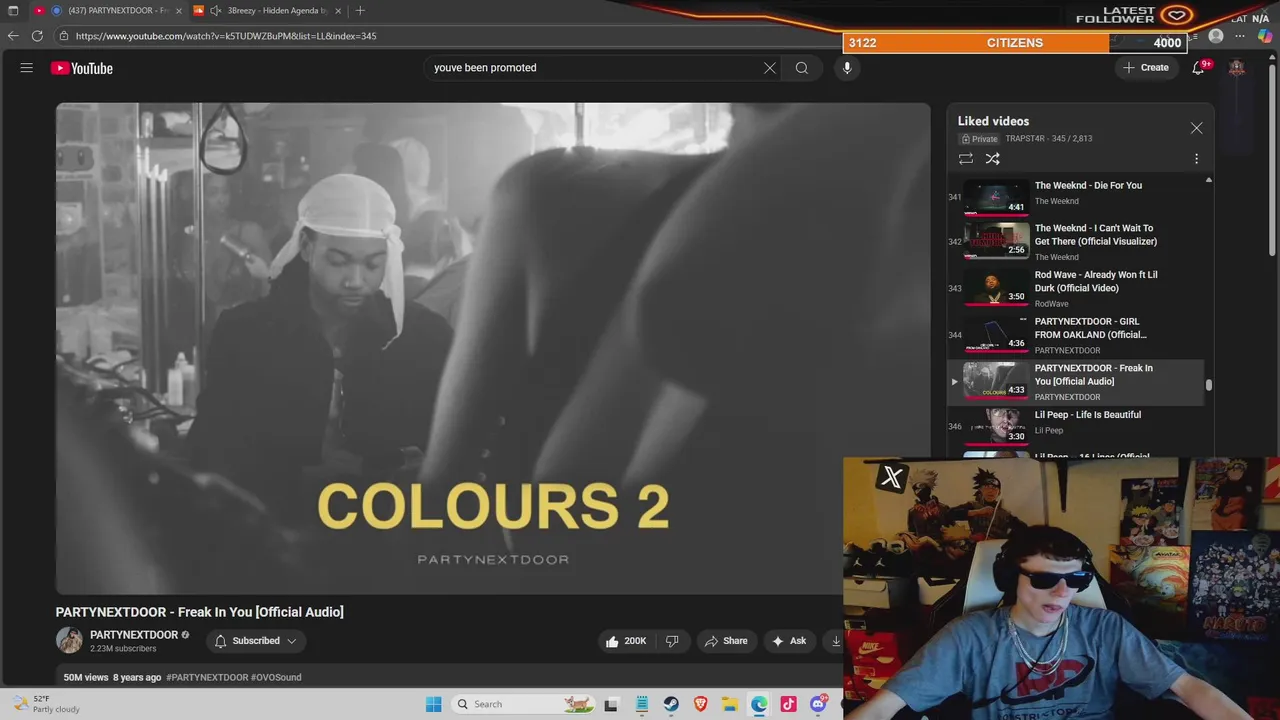Open a new browser tab
This screenshot has height=720, width=1280.
tap(360, 11)
